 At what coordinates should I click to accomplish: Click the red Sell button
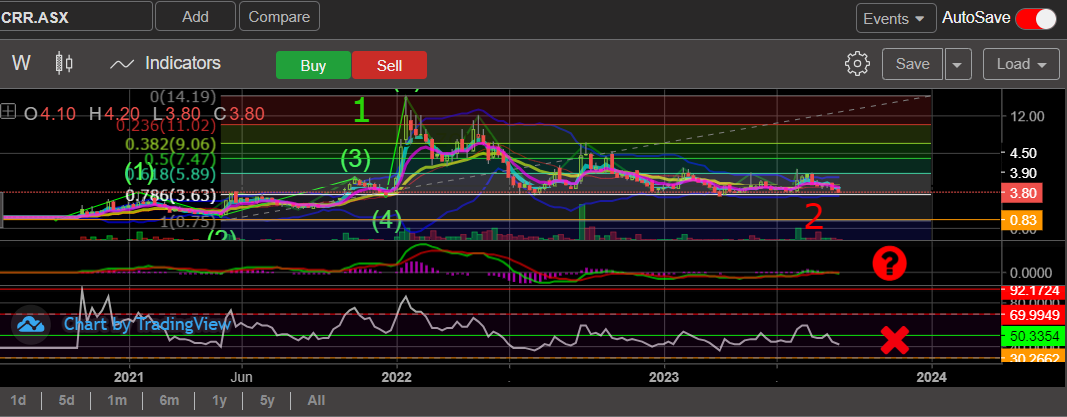(x=389, y=65)
